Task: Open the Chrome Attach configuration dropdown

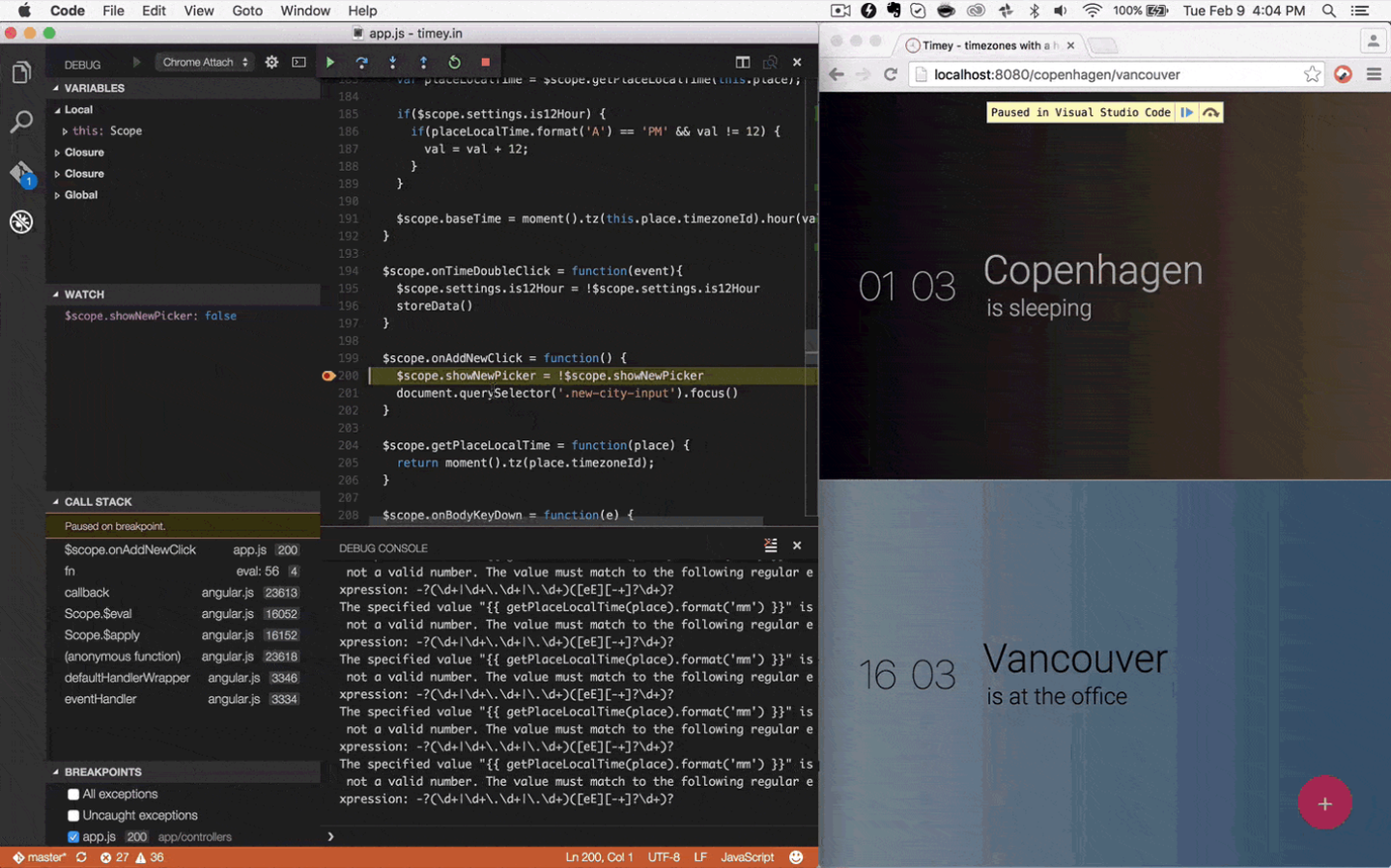Action: [204, 61]
